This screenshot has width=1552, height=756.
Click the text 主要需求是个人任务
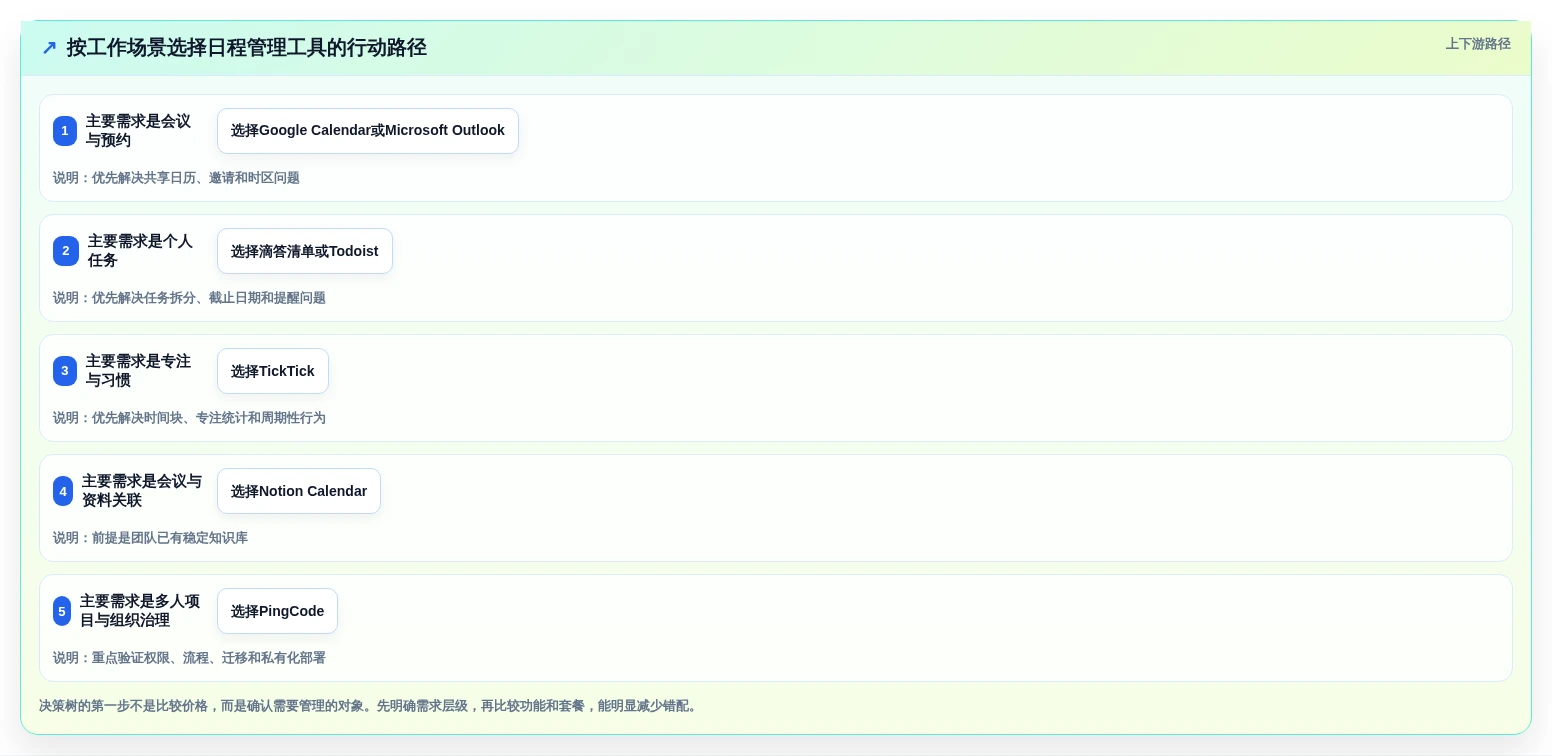[140, 251]
